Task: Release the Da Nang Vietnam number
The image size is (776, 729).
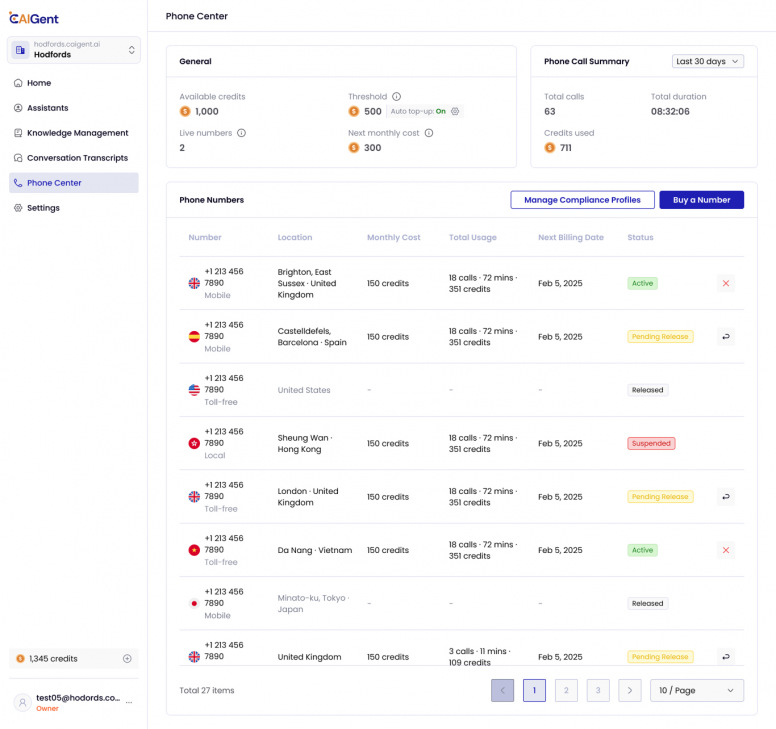Action: (x=726, y=550)
